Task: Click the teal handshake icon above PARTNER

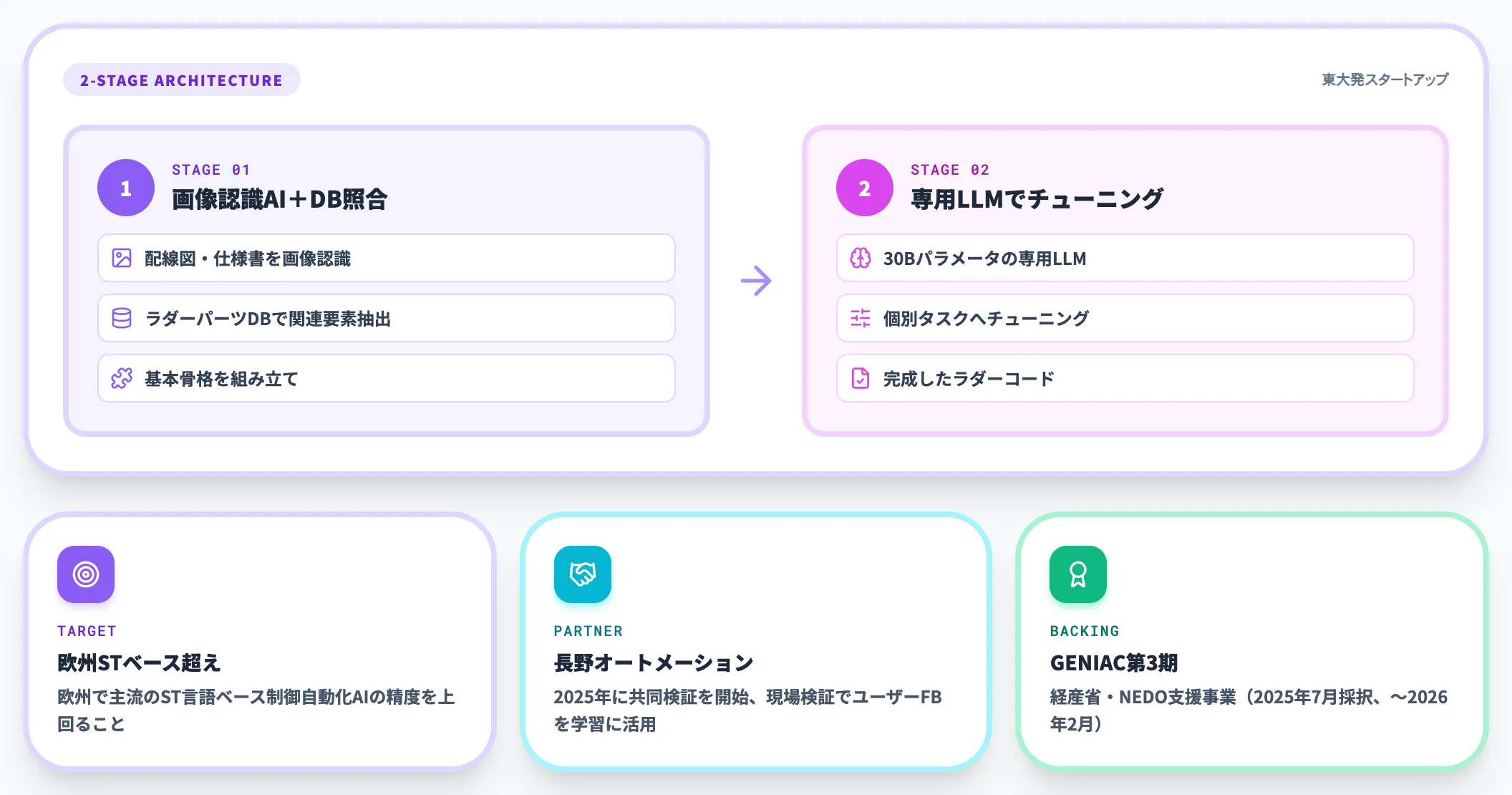Action: 583,574
